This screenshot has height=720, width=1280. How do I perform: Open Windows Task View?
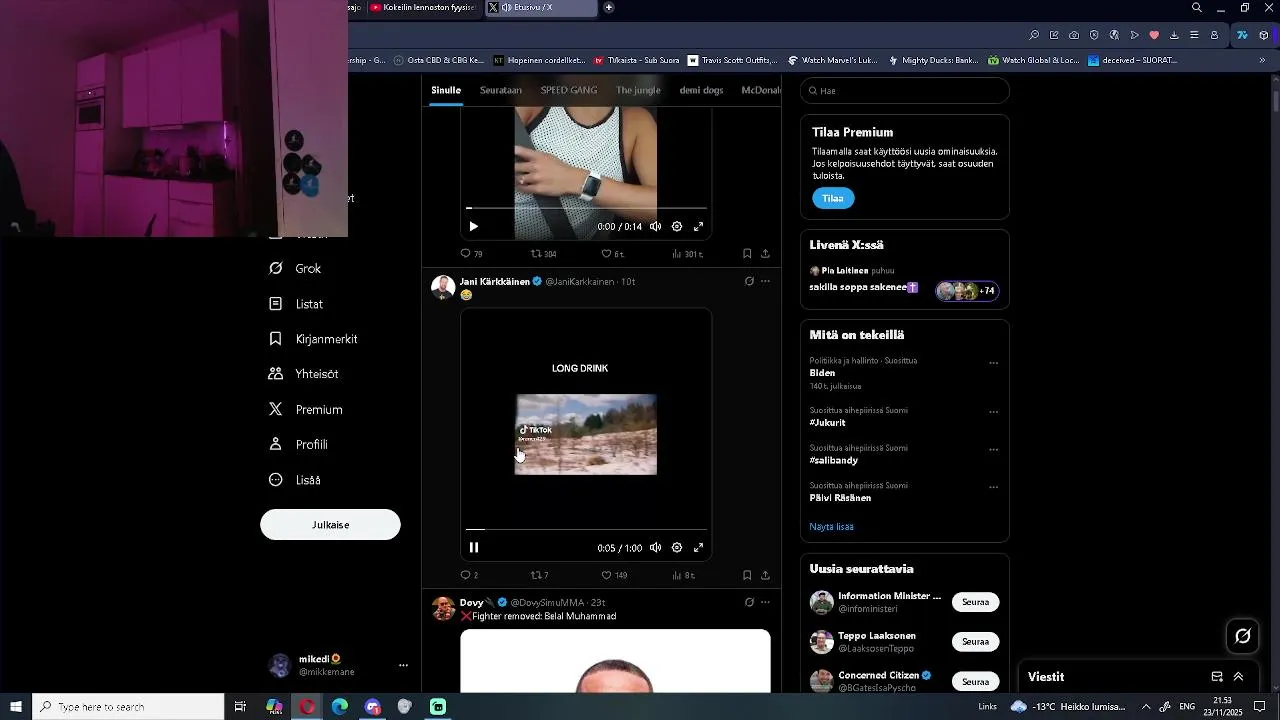coord(240,707)
